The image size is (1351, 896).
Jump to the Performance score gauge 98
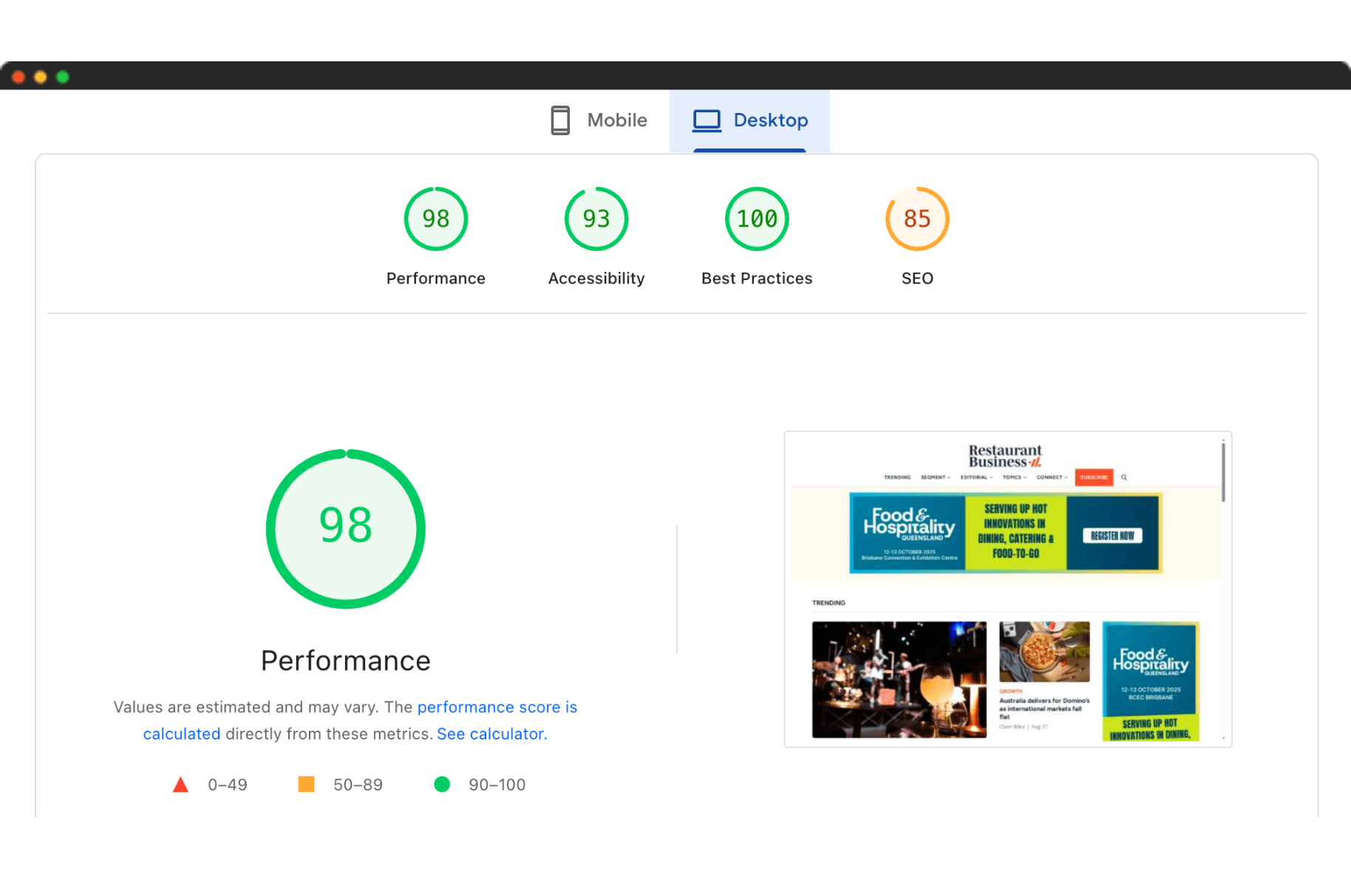pos(435,219)
